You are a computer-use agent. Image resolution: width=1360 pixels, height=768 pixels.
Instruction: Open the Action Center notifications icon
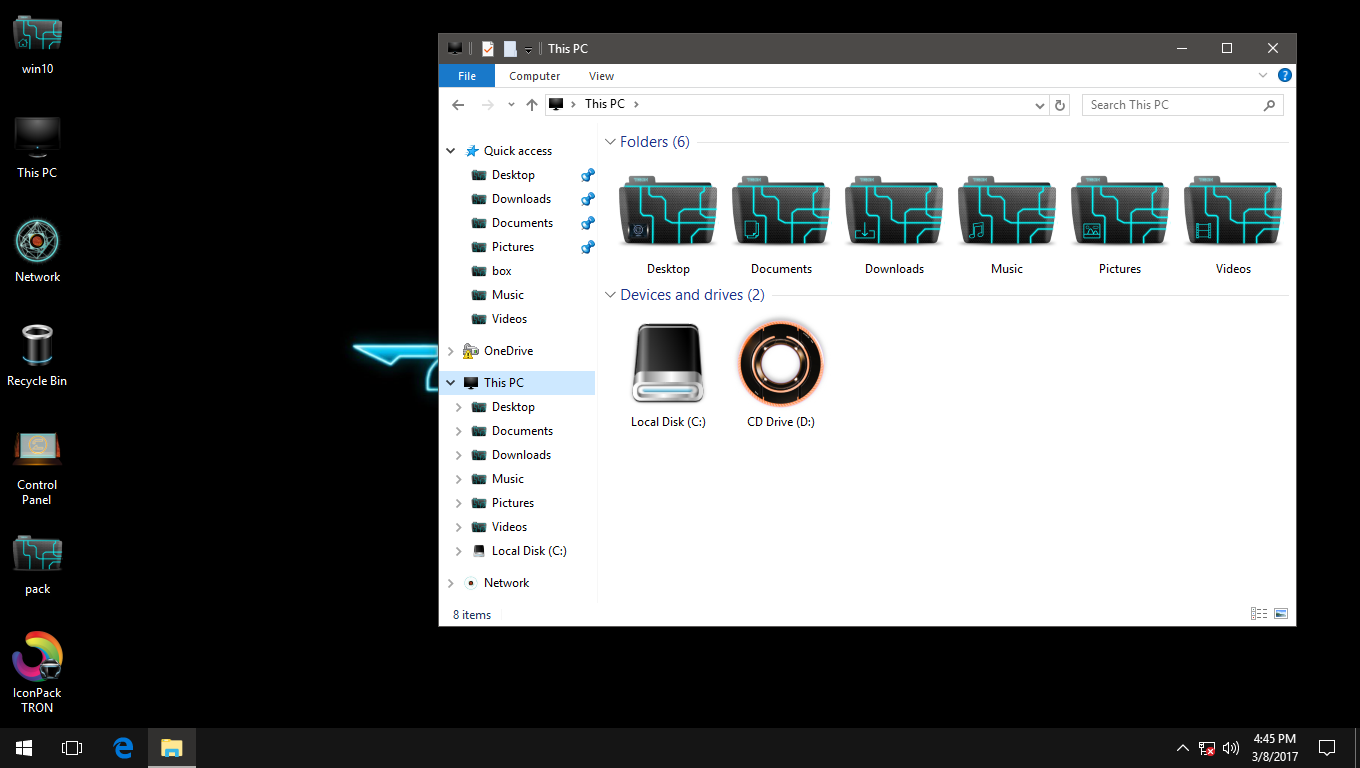click(1327, 748)
